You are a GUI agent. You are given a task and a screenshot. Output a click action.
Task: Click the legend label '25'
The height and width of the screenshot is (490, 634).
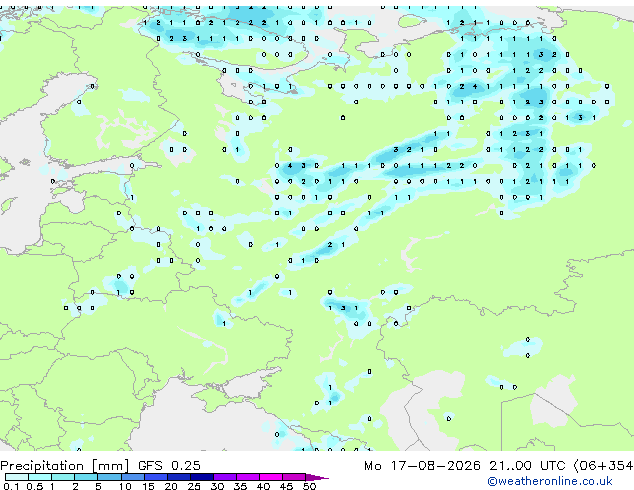coord(194,486)
